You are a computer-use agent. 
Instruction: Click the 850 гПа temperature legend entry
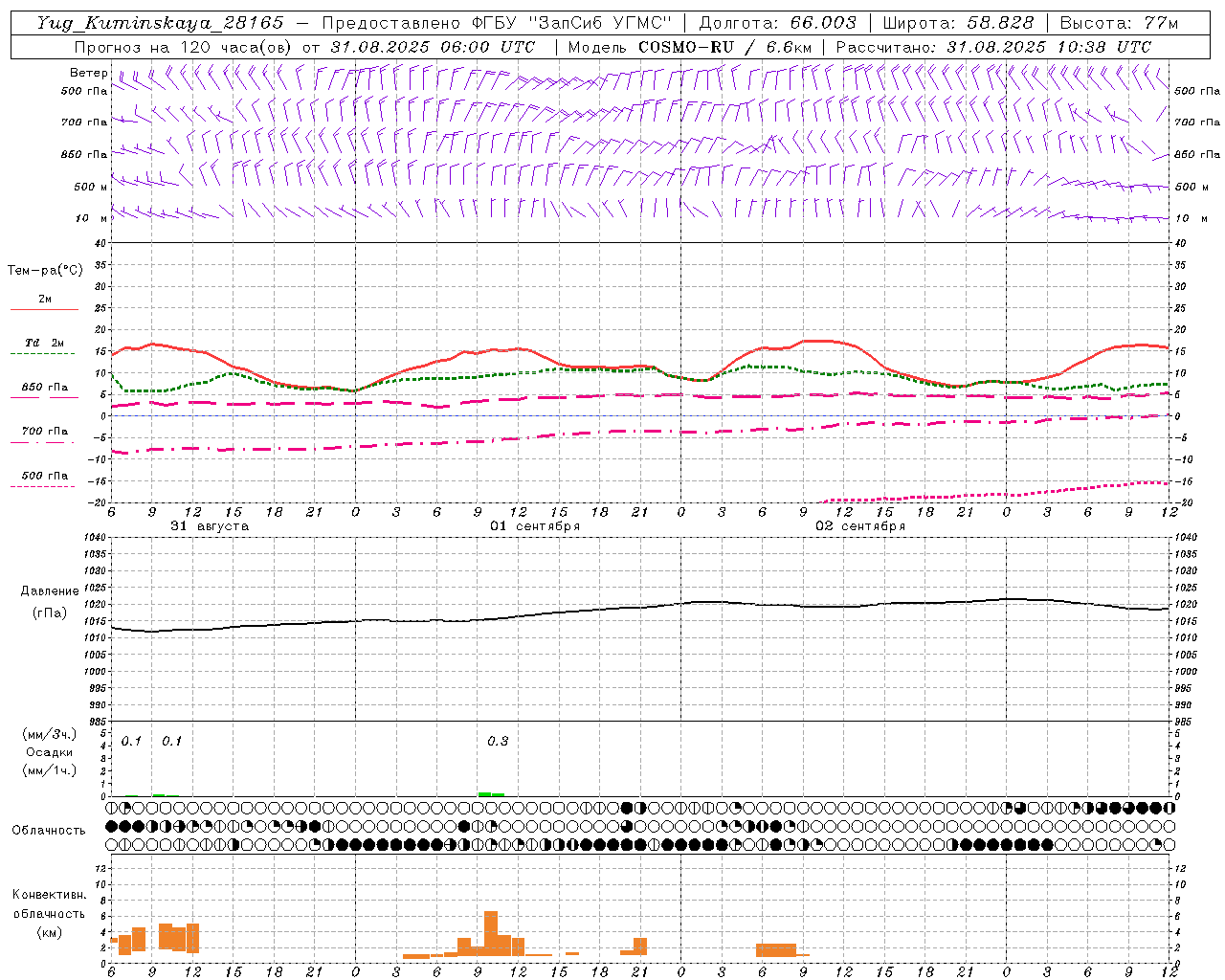tap(44, 388)
